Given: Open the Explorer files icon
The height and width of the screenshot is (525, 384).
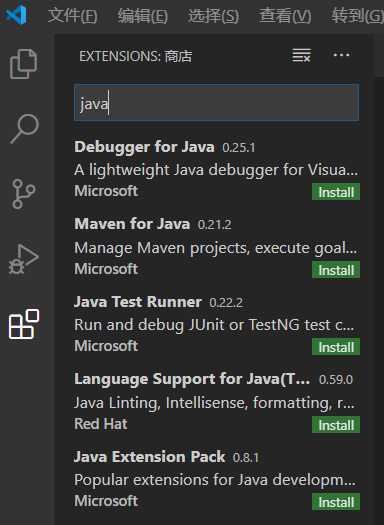Looking at the screenshot, I should [x=23, y=64].
